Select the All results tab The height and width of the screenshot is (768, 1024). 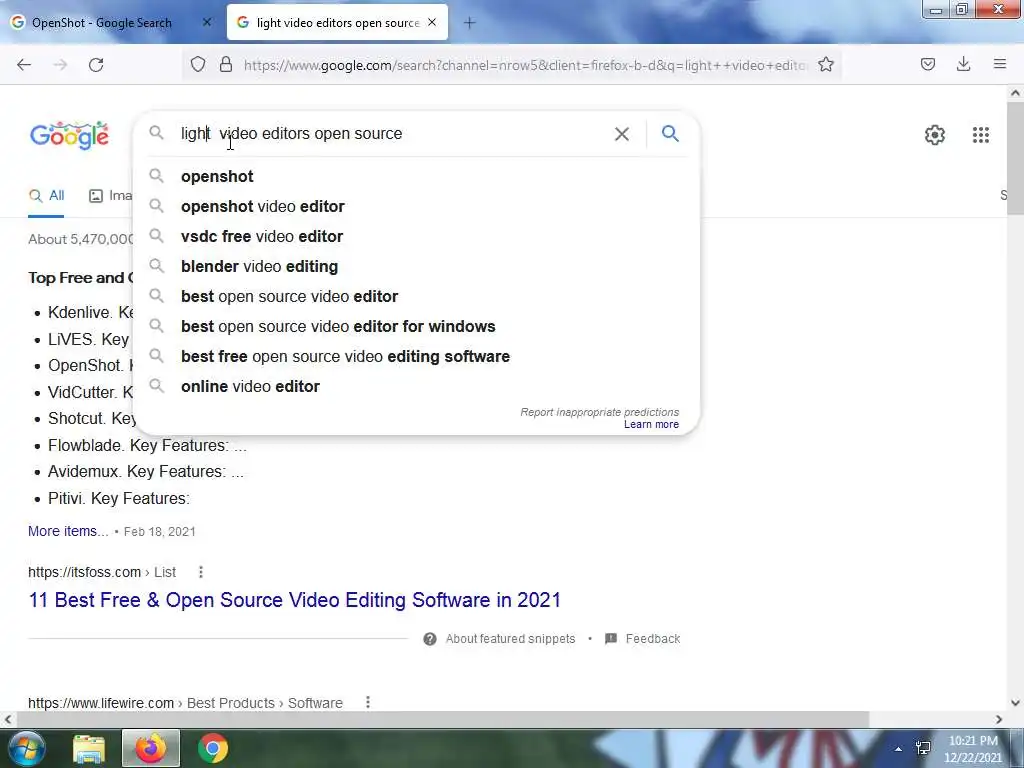(46, 196)
